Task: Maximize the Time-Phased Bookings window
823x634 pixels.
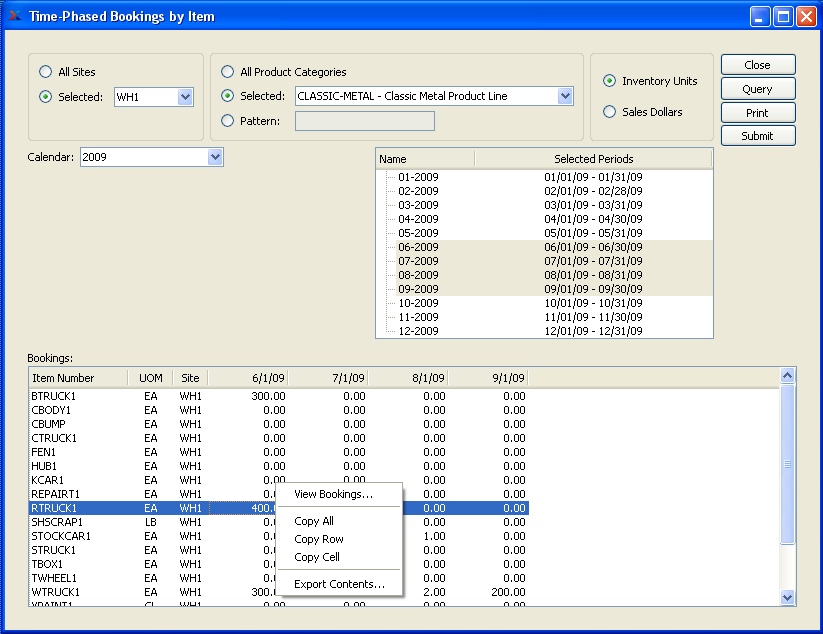Action: (x=783, y=16)
